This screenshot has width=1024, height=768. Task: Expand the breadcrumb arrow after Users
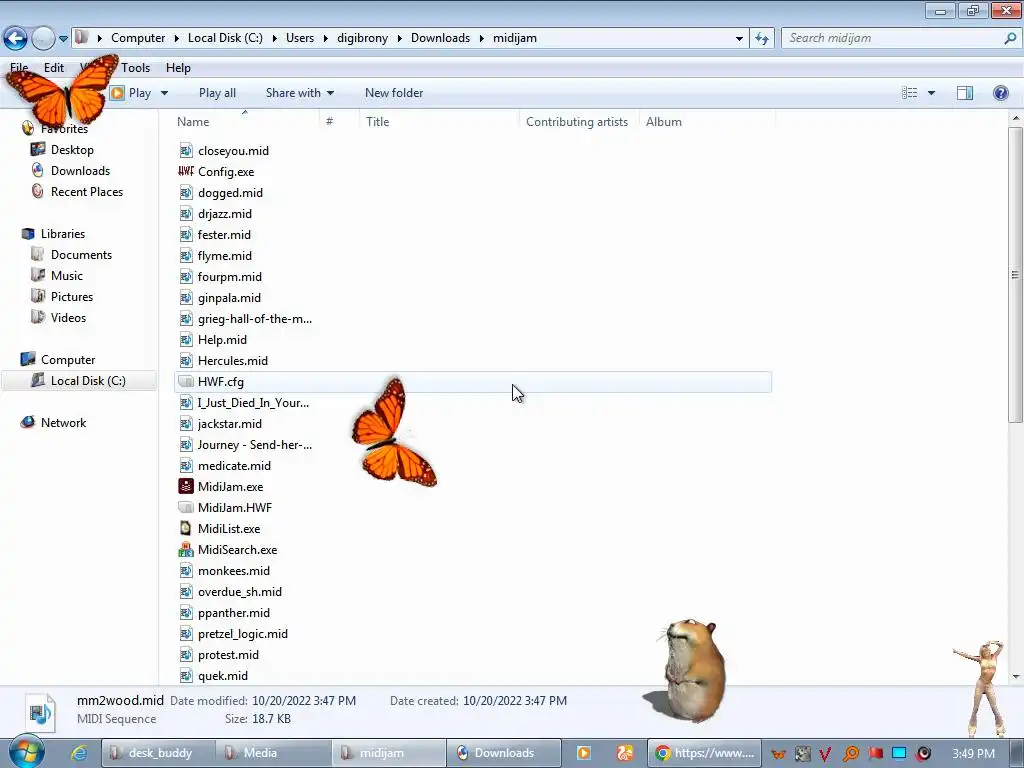click(x=326, y=38)
